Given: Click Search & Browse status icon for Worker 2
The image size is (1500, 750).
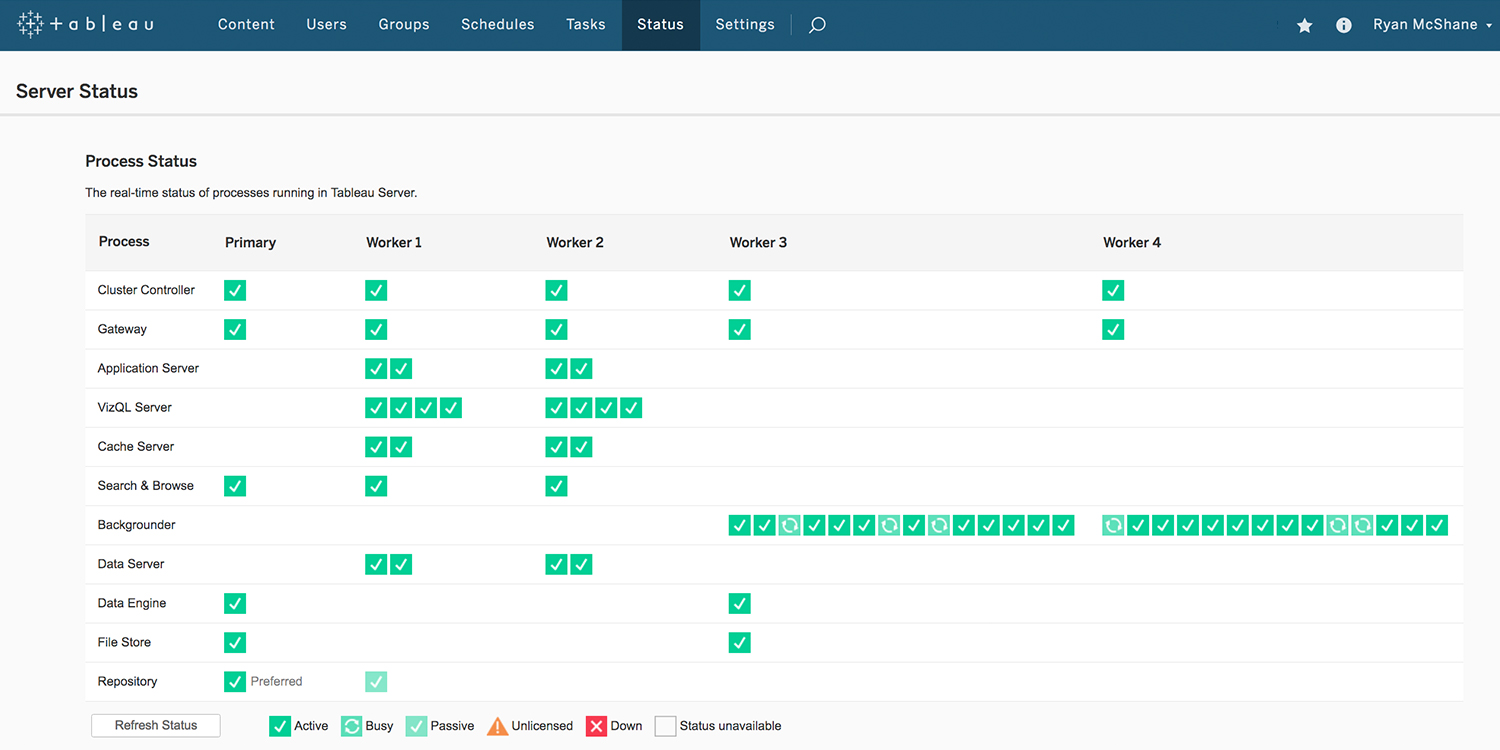Looking at the screenshot, I should coord(556,486).
